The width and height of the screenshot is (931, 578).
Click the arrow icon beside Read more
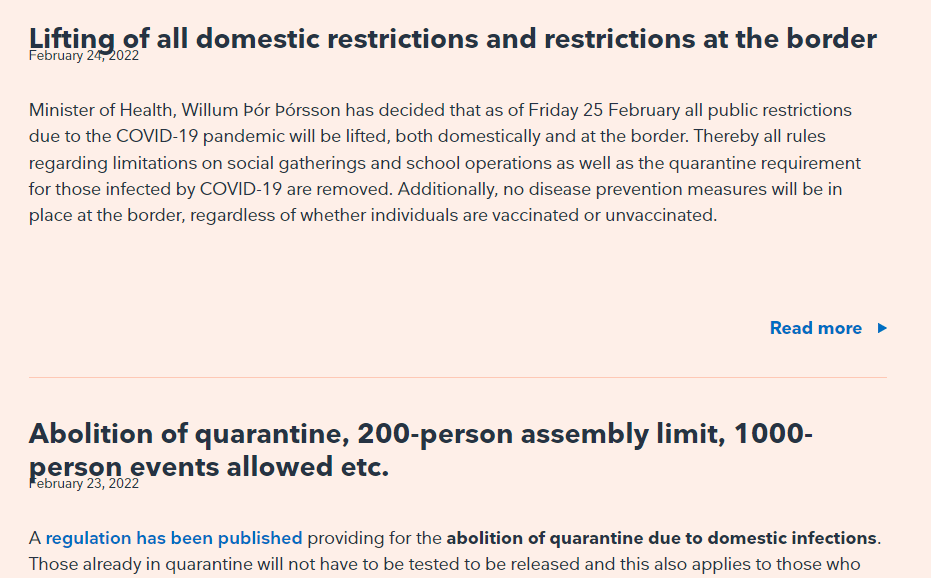[882, 328]
